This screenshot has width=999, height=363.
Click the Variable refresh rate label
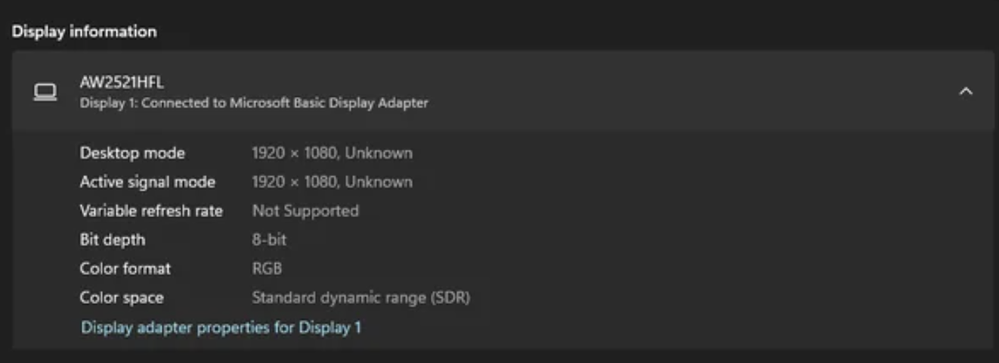coord(151,211)
